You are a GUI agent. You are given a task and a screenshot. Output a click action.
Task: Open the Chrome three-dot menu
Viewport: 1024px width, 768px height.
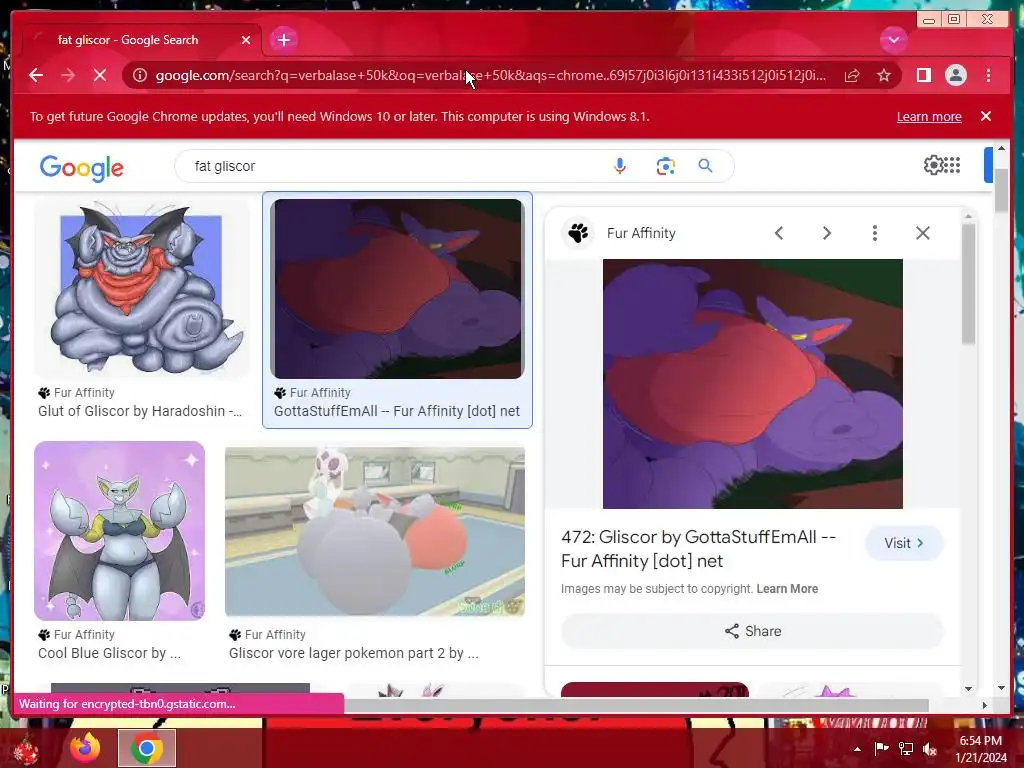pos(988,75)
